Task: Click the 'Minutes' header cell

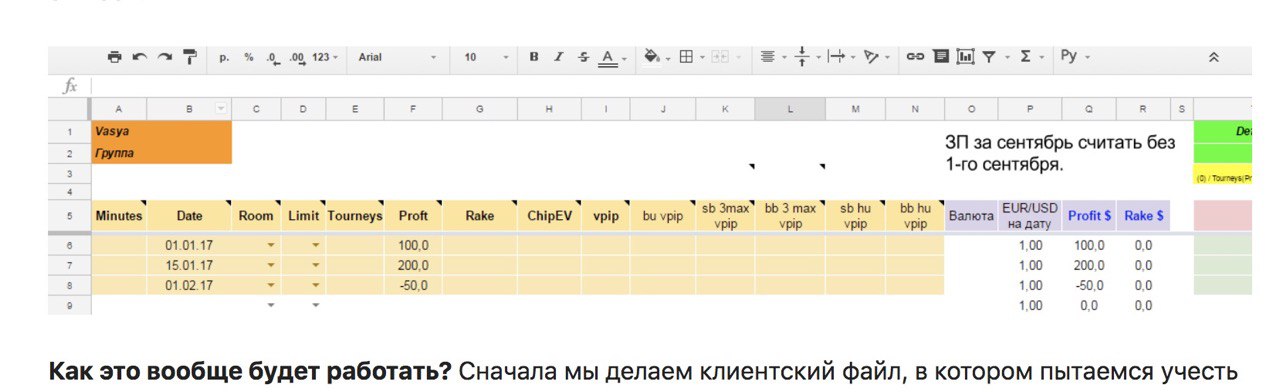Action: point(119,215)
